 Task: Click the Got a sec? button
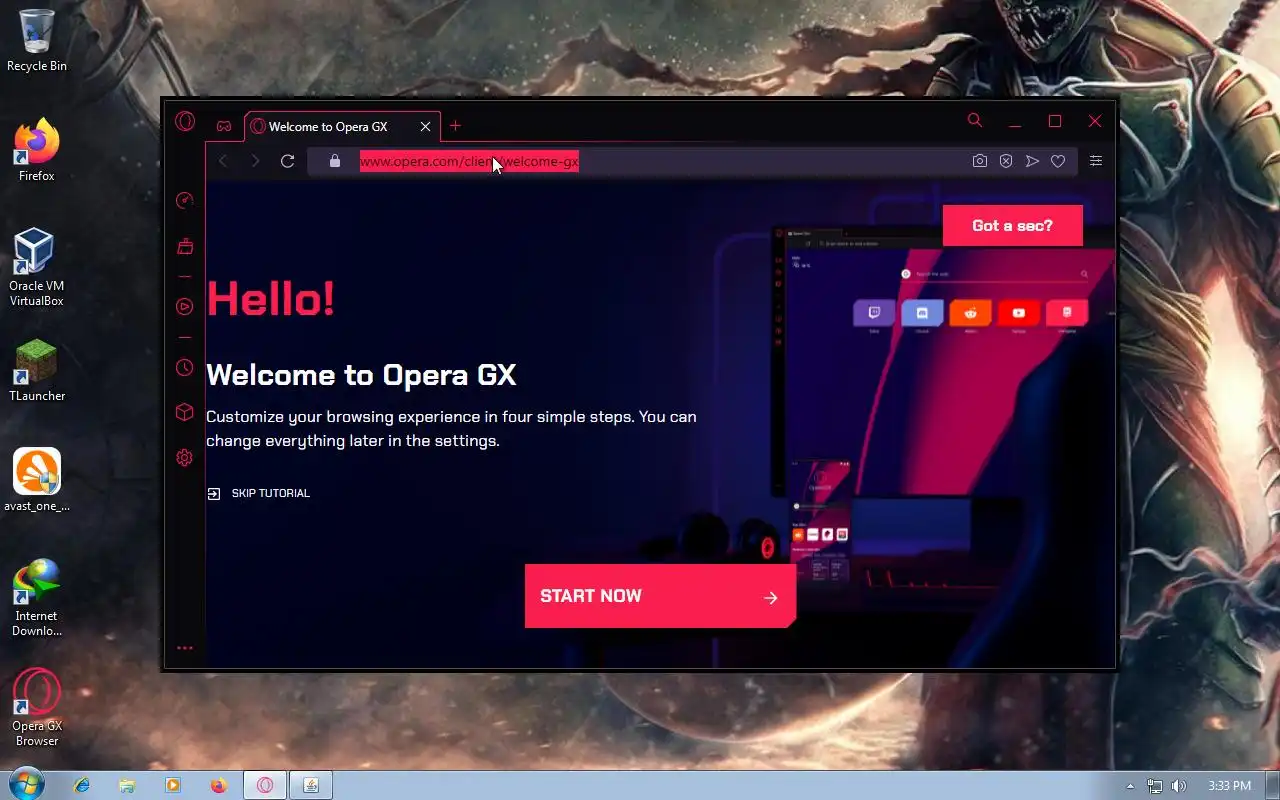tap(1012, 226)
